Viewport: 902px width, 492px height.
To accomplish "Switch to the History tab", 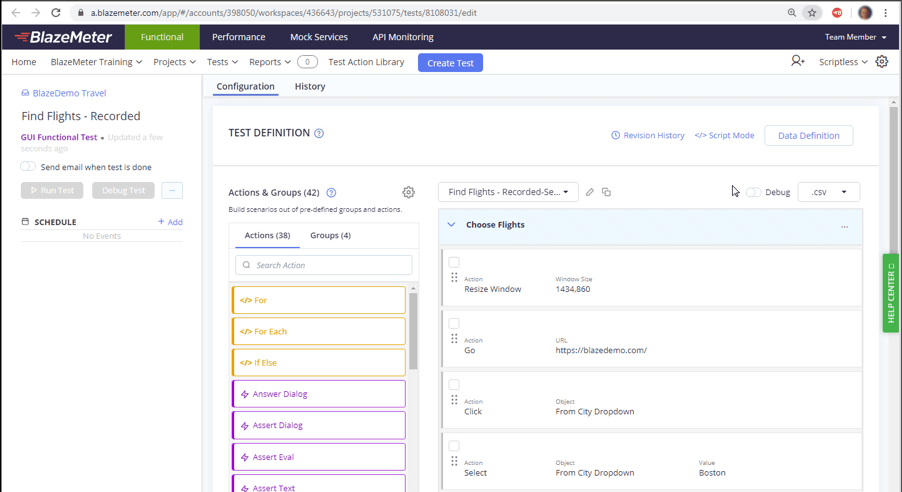I will click(310, 86).
